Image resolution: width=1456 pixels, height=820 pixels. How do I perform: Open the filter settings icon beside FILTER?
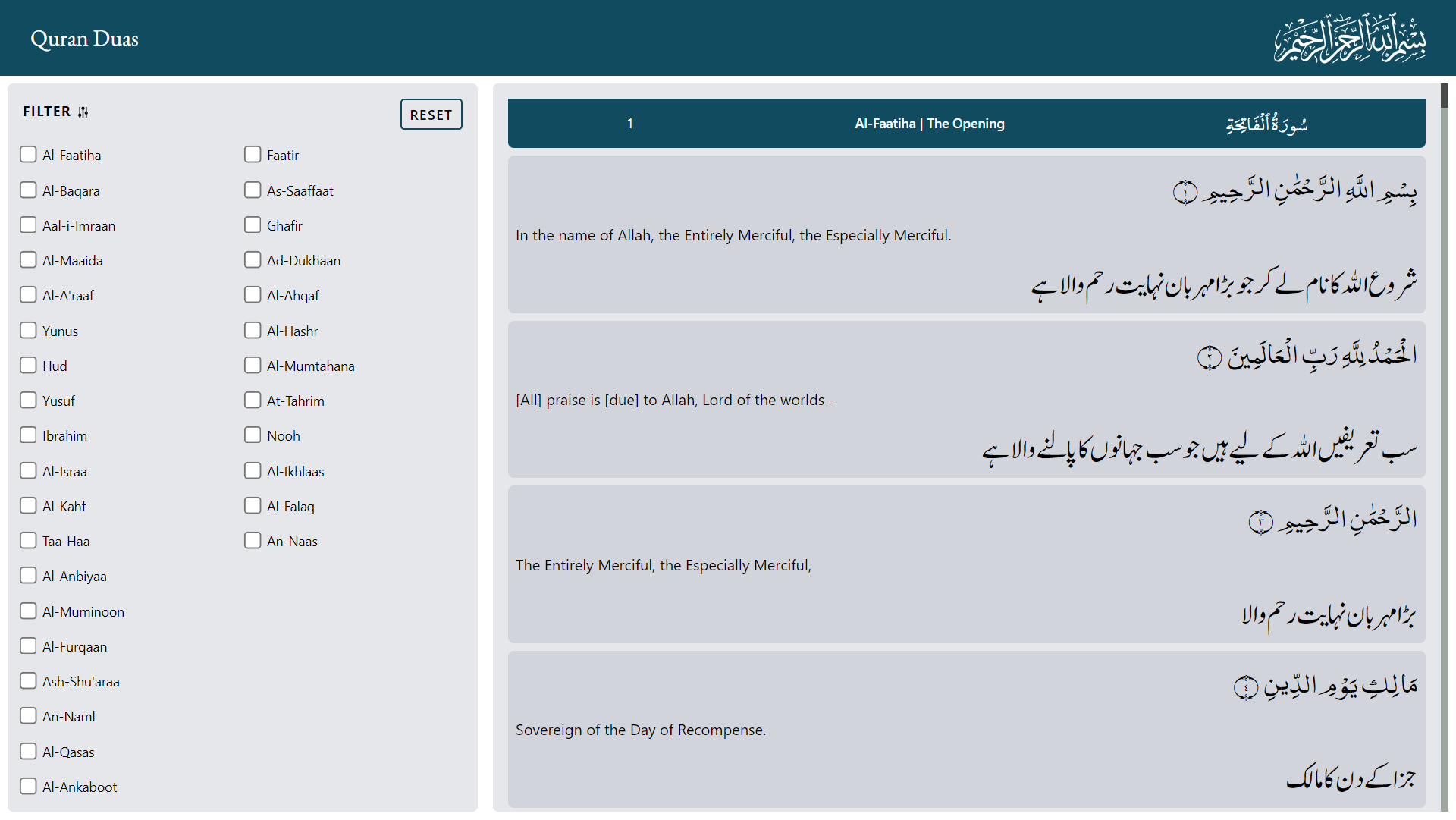83,112
